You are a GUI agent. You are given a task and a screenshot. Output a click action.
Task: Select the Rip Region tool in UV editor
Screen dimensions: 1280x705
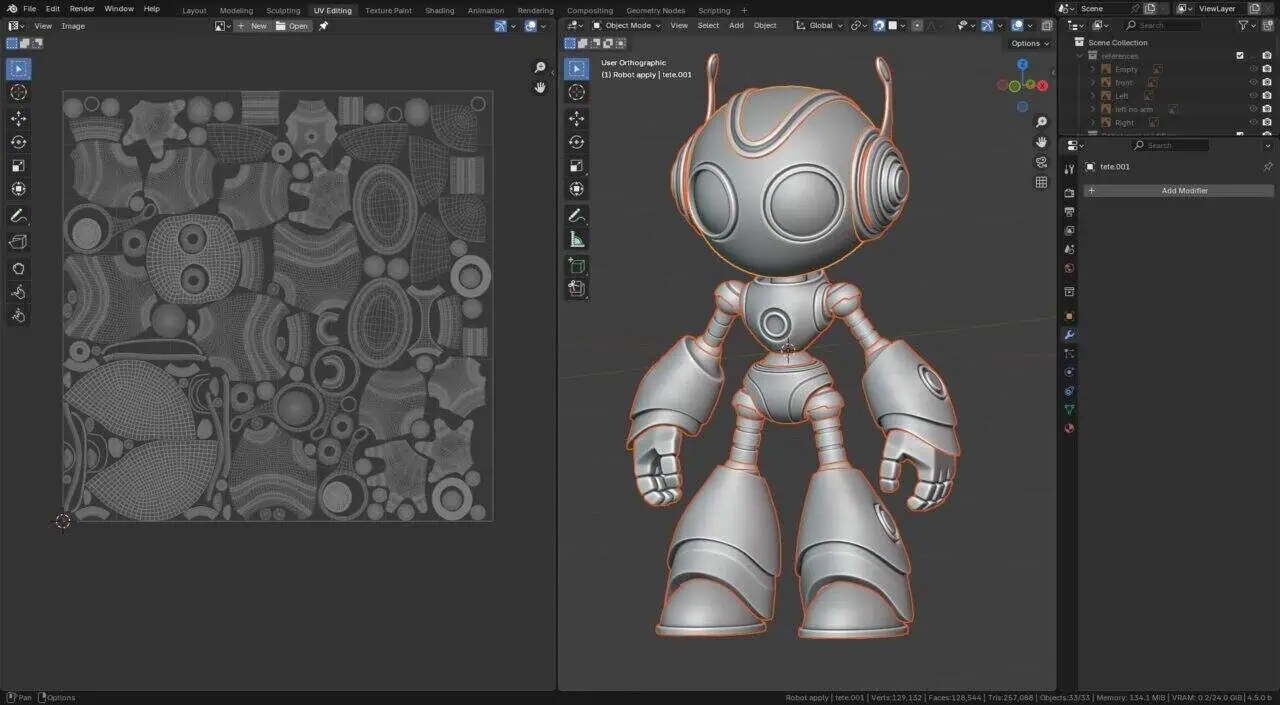tap(18, 242)
